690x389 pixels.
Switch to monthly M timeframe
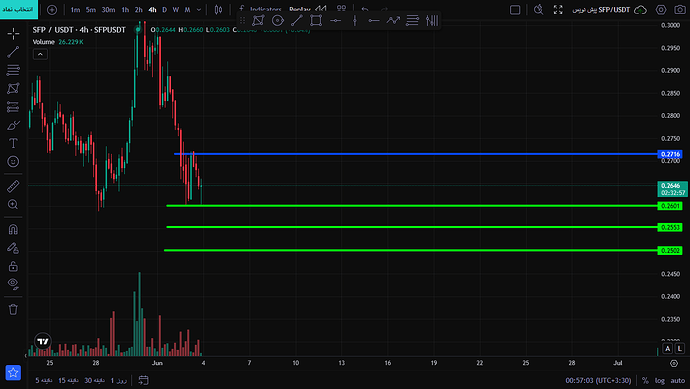187,10
